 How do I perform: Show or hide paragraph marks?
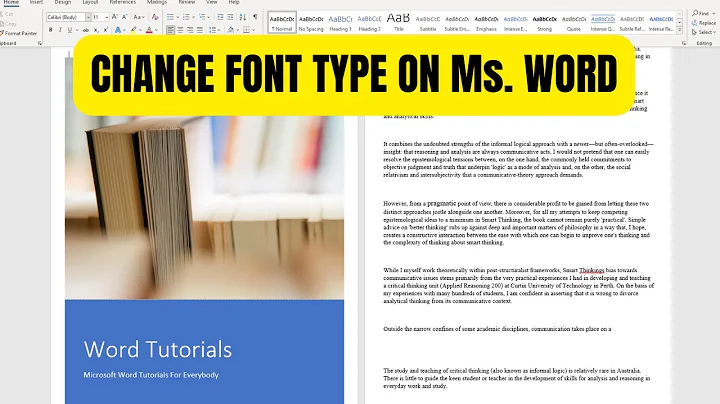pyautogui.click(x=255, y=17)
